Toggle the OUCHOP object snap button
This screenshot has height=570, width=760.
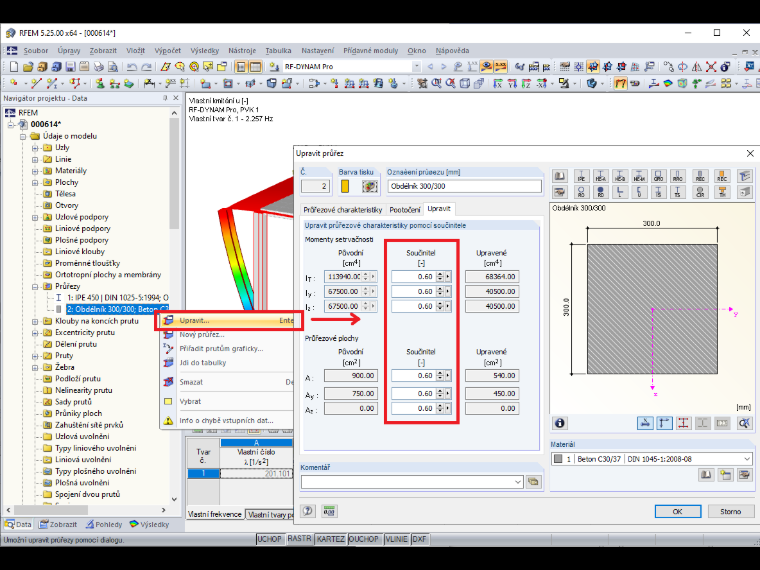(x=364, y=539)
